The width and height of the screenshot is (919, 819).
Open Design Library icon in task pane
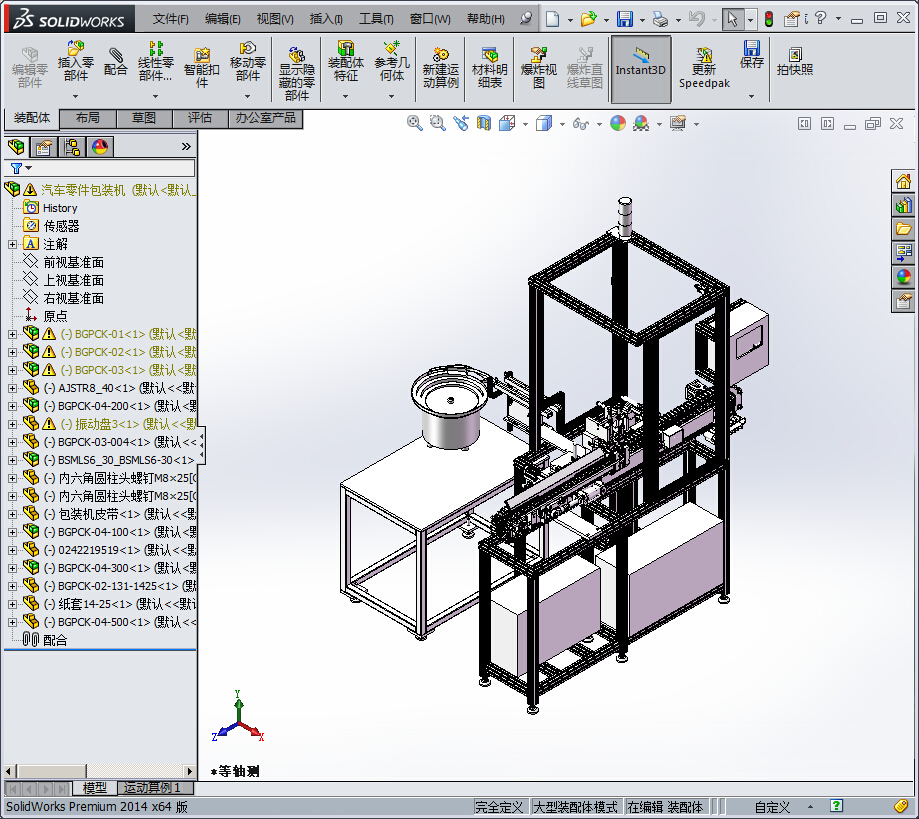(x=903, y=205)
